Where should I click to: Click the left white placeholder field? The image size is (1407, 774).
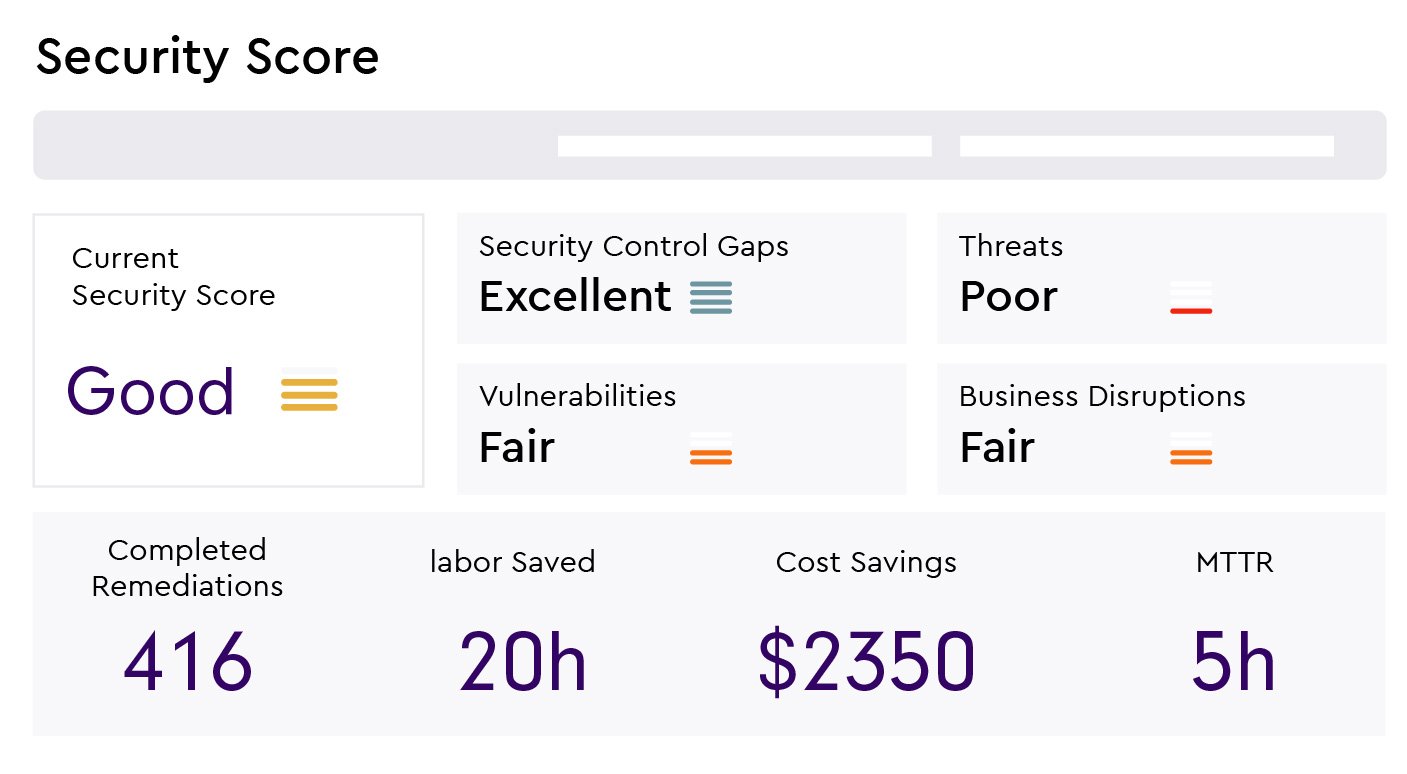click(744, 146)
